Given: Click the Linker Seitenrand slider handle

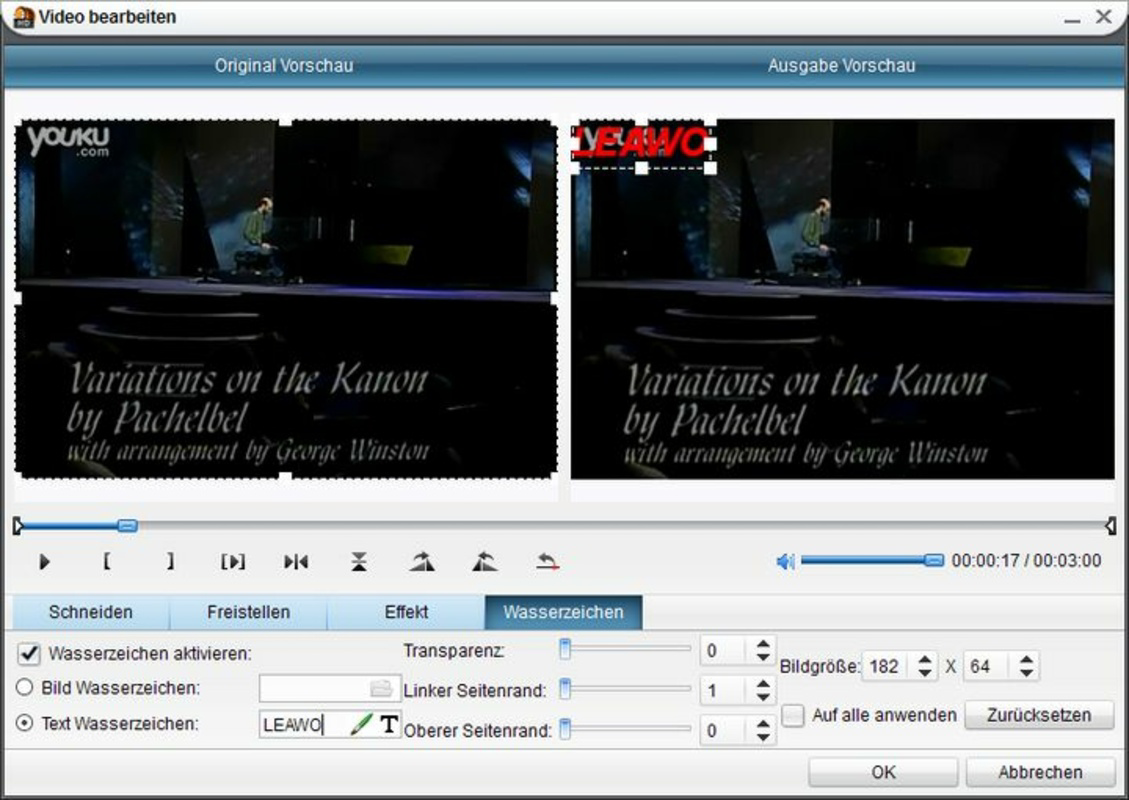Looking at the screenshot, I should tap(565, 689).
